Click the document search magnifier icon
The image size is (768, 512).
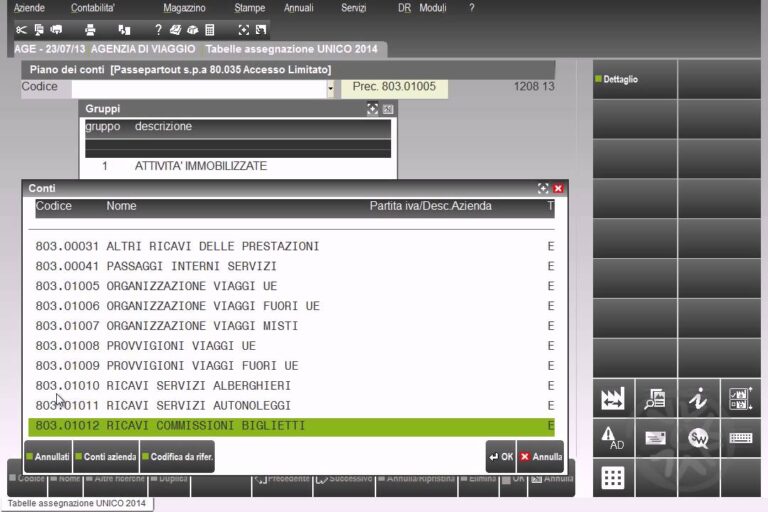pos(655,398)
